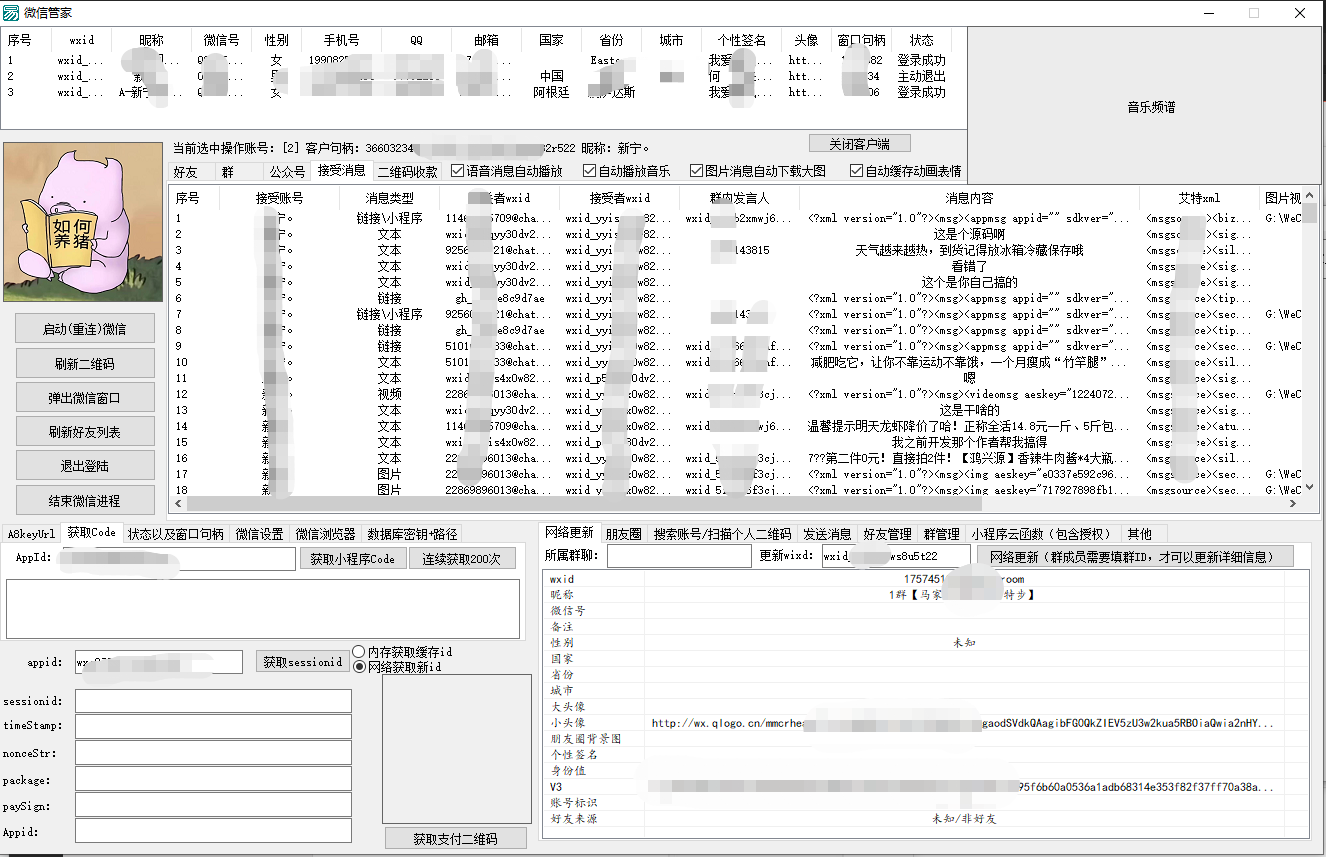Open the 状态以及窗口句柄 tab
The width and height of the screenshot is (1326, 857).
pos(176,534)
